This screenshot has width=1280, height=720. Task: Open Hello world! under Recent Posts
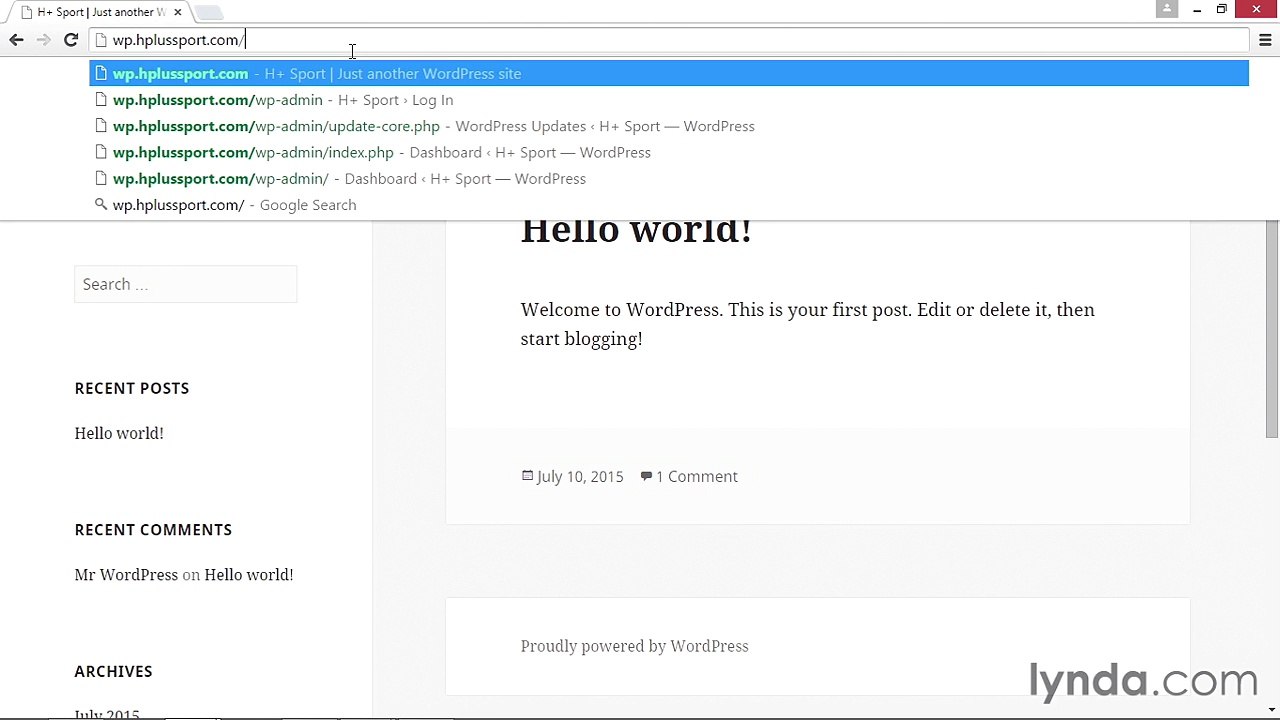(119, 433)
